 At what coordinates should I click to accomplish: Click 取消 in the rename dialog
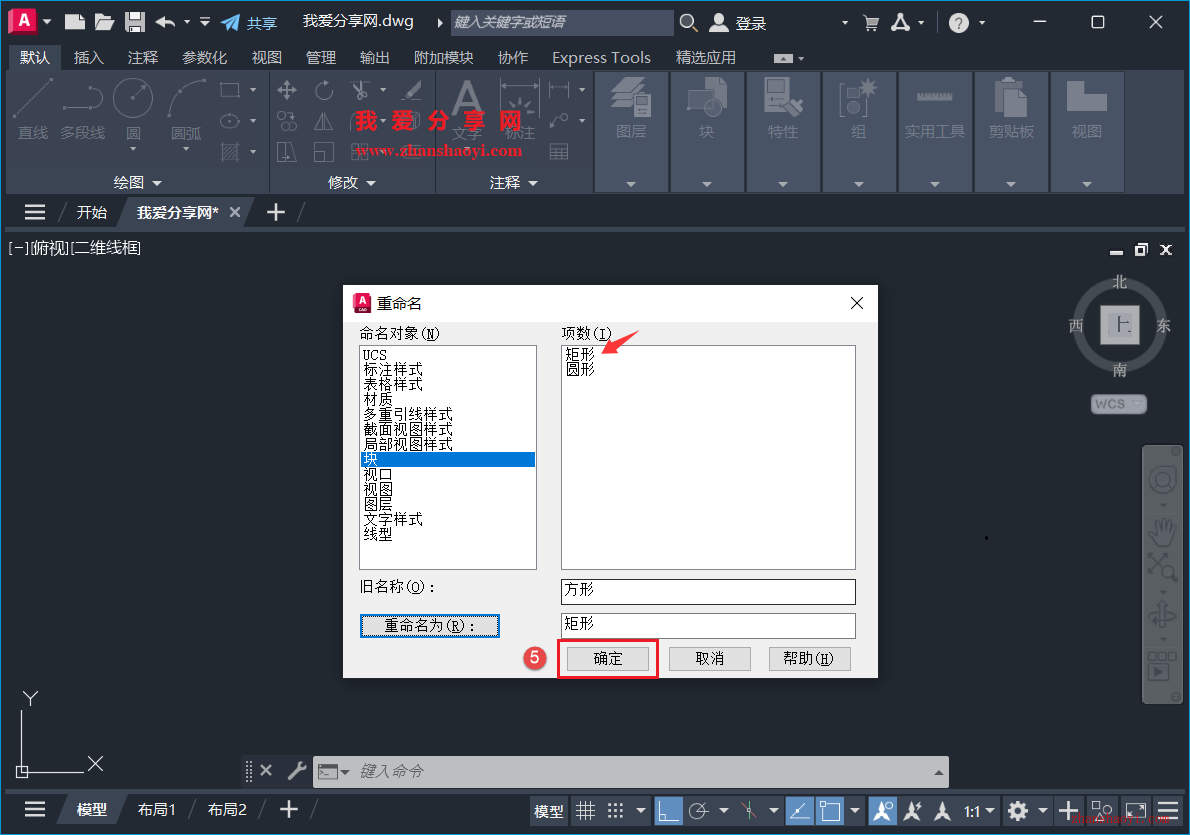(x=710, y=658)
